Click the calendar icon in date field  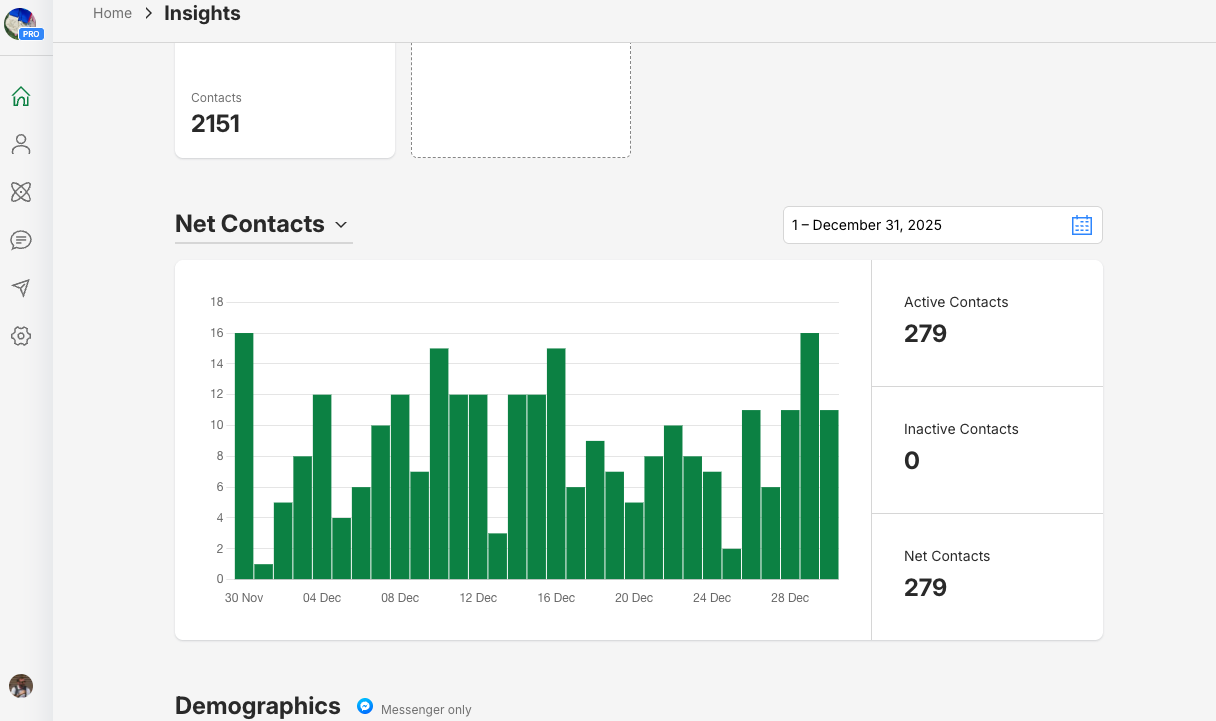pyautogui.click(x=1081, y=225)
